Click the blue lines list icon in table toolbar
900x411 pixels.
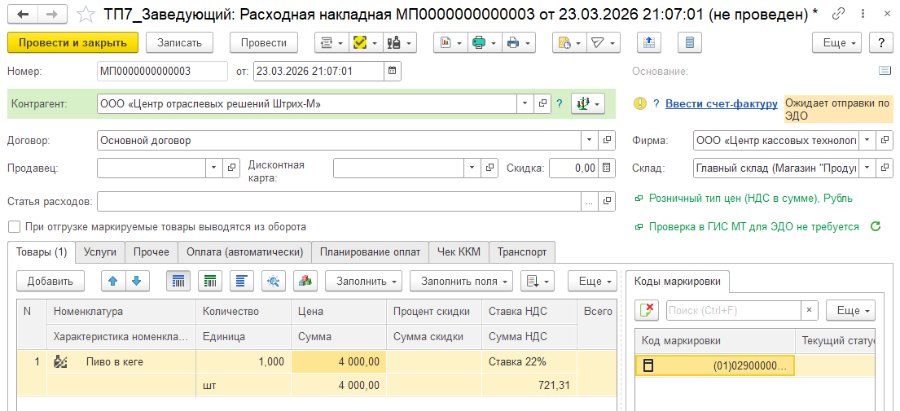(242, 281)
